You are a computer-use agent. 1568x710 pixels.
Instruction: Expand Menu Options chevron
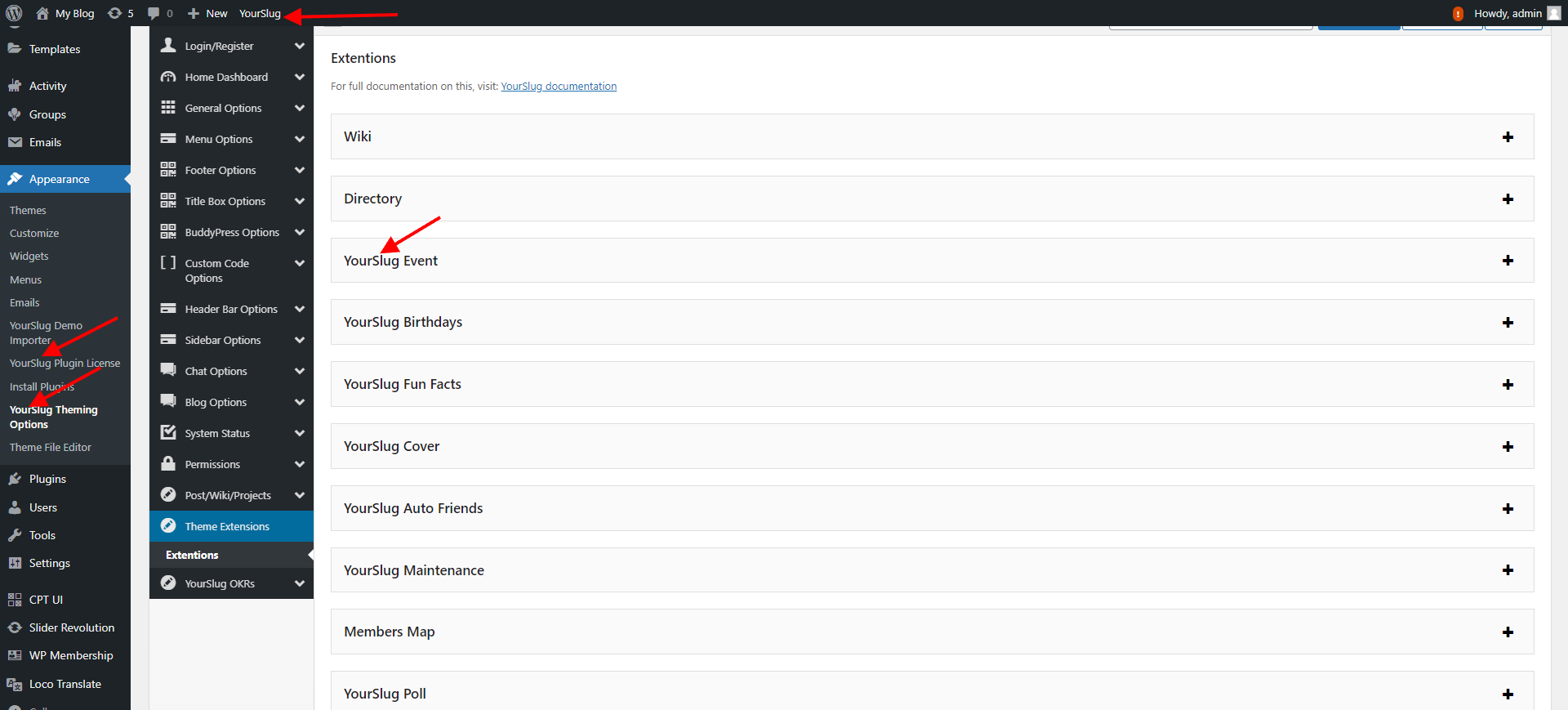click(x=300, y=139)
